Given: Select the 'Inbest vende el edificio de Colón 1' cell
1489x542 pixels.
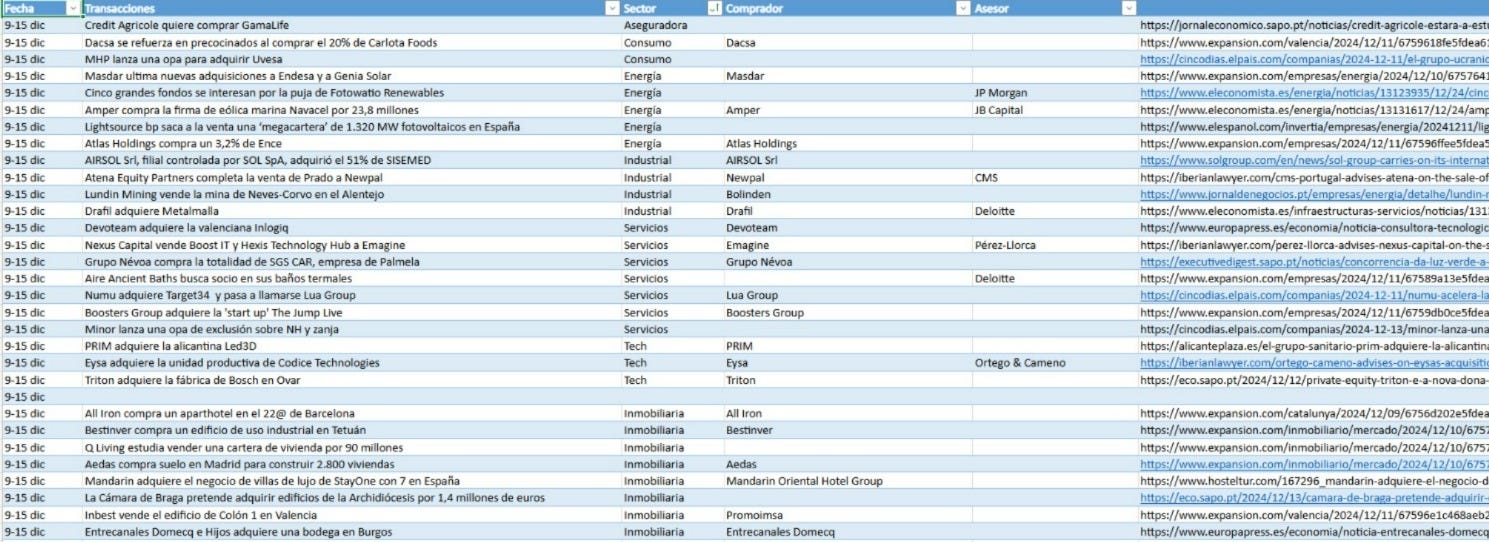Looking at the screenshot, I should [x=351, y=515].
